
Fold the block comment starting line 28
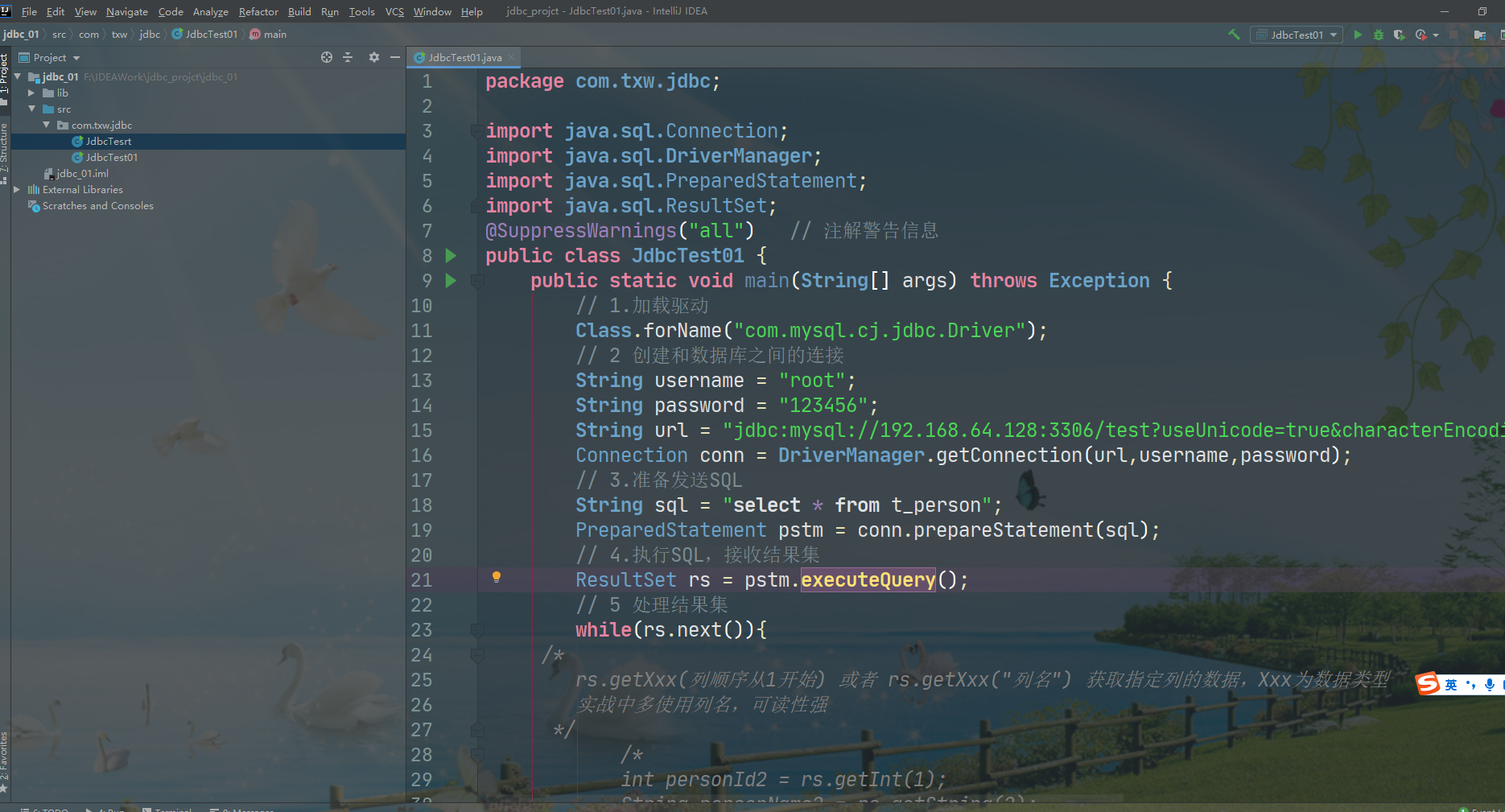pos(477,755)
